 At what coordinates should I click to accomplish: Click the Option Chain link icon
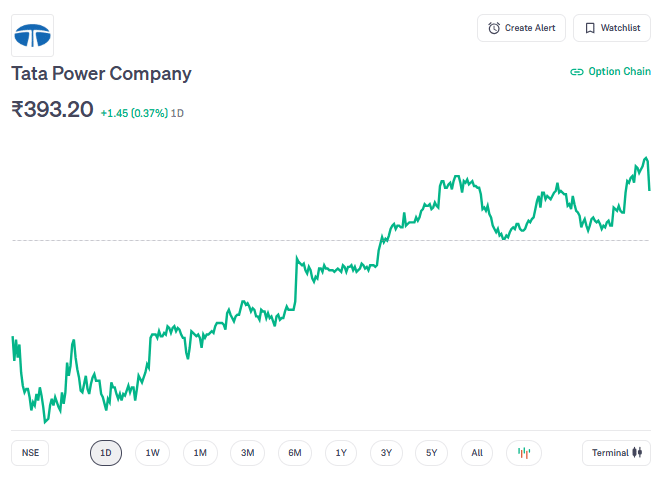(576, 72)
